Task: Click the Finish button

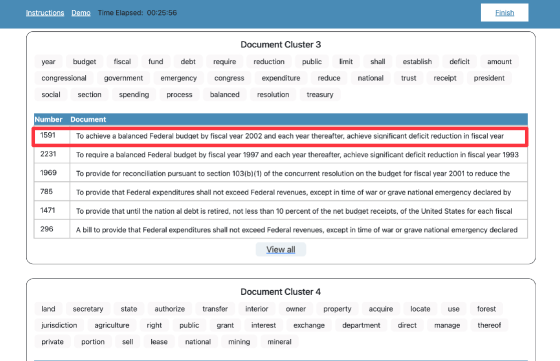Action: point(504,13)
